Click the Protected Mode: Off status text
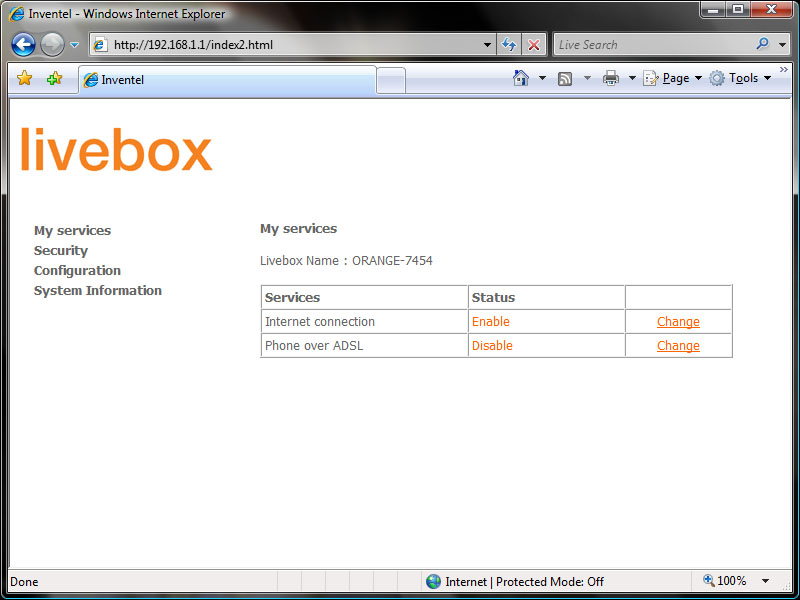800x600 pixels. (549, 582)
